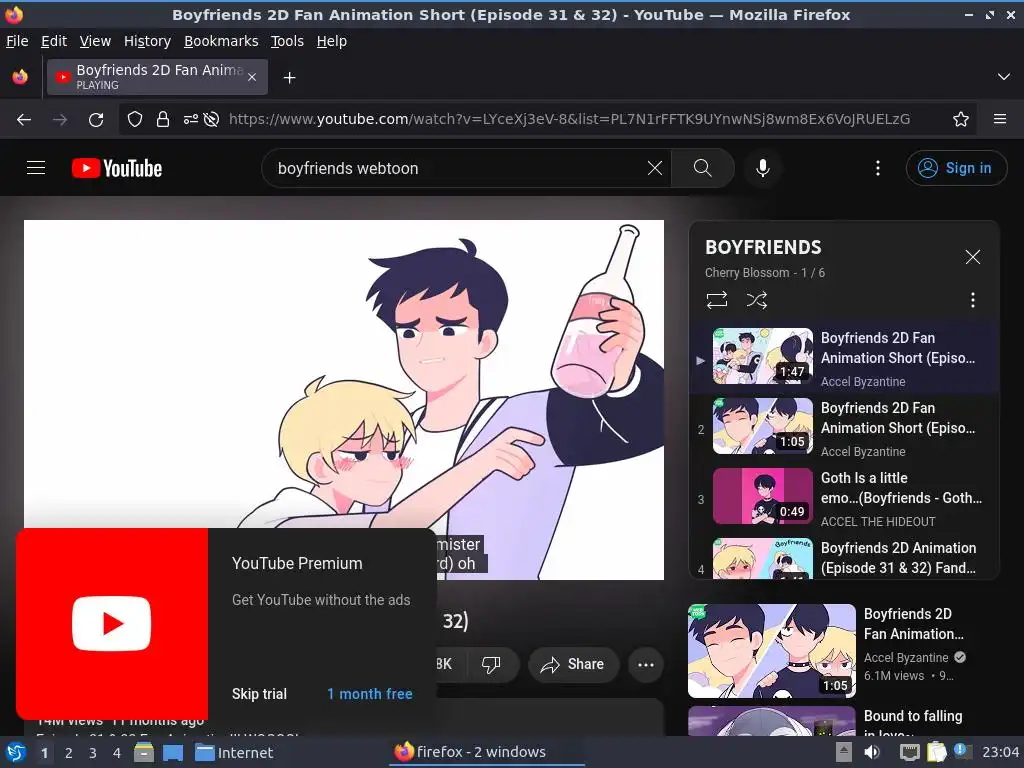1024x768 pixels.
Task: Close the BOYFRIENDS playlist panel
Action: coord(973,257)
